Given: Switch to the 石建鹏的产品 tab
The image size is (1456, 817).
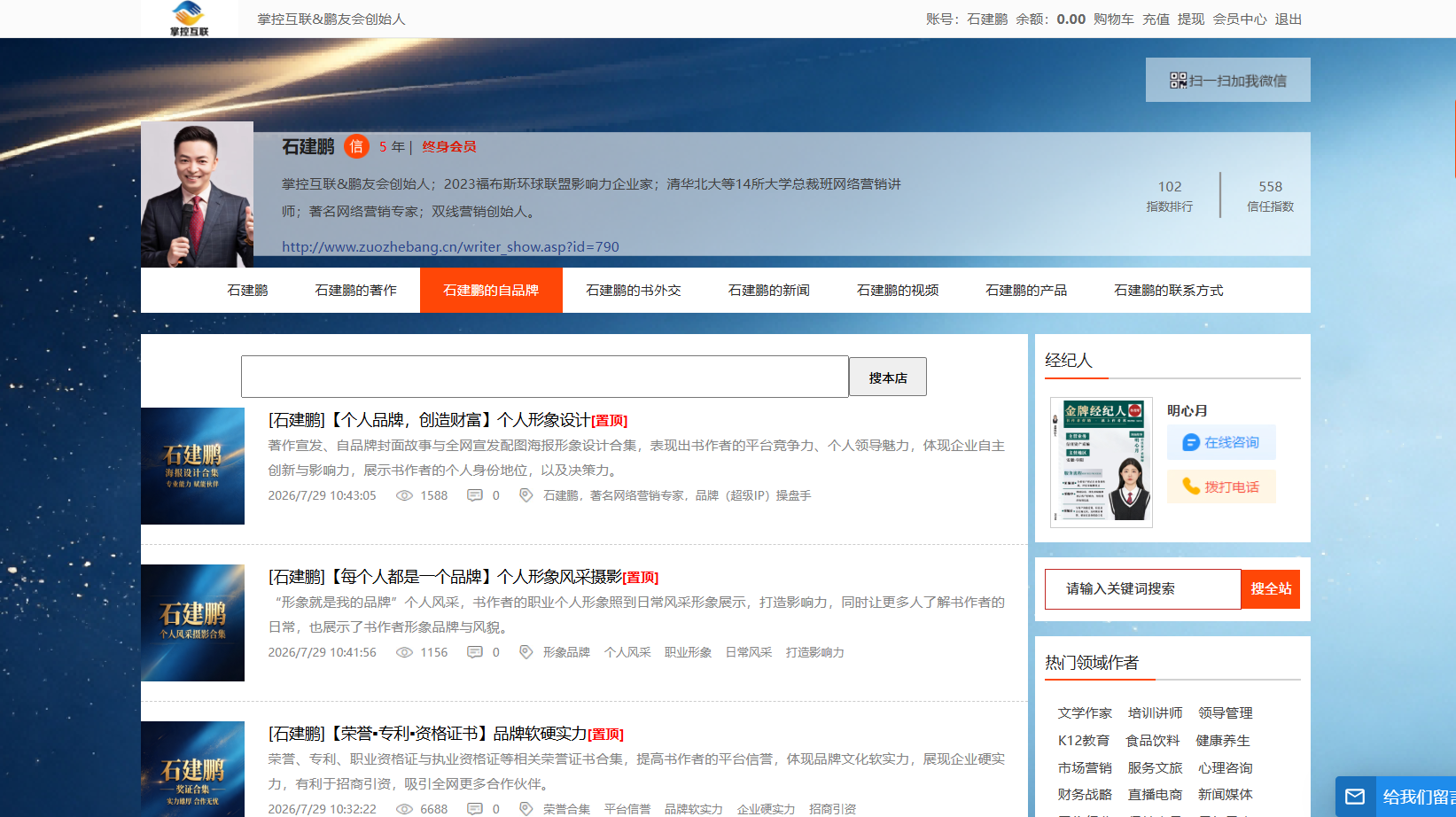Looking at the screenshot, I should point(1026,291).
